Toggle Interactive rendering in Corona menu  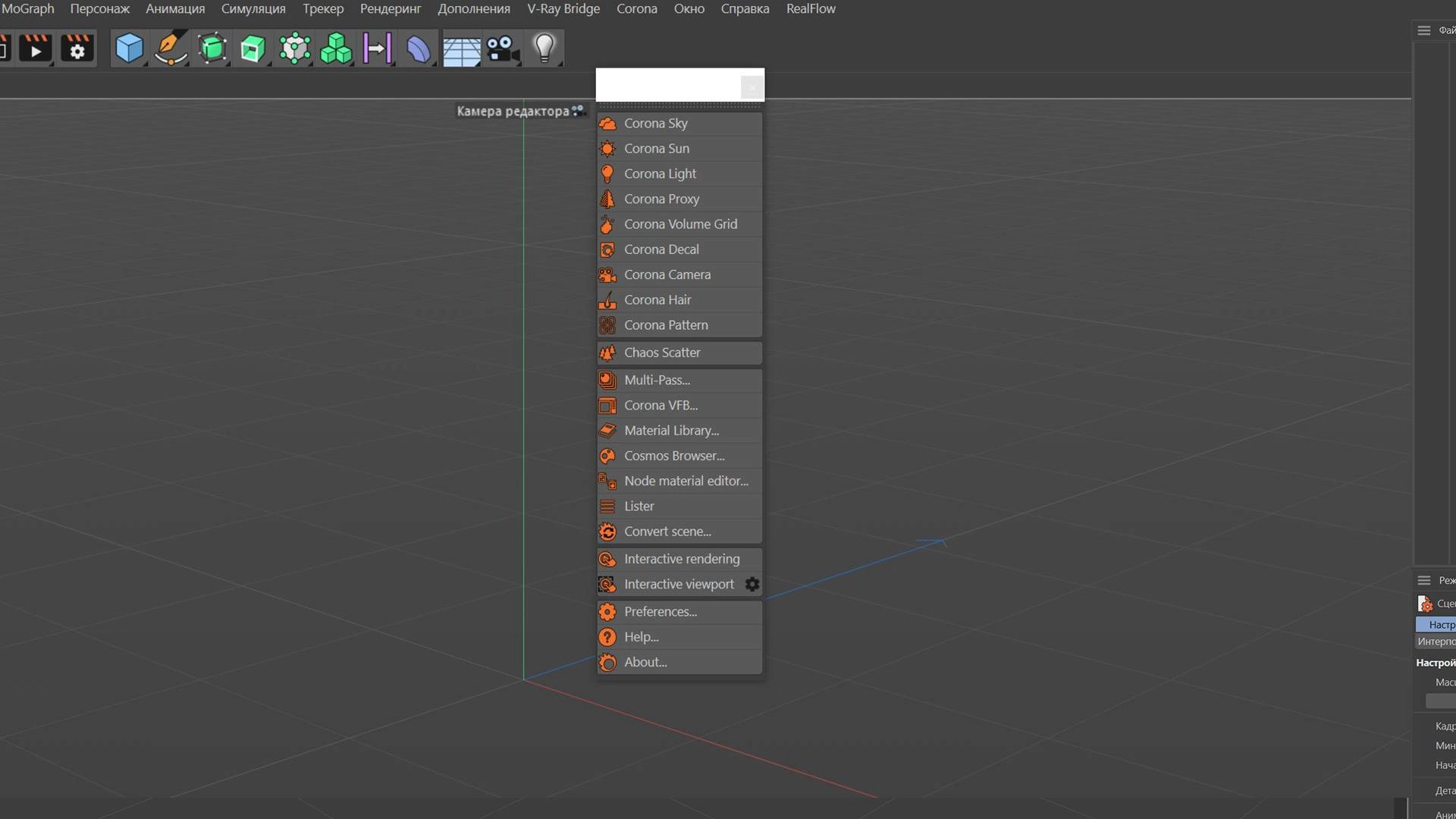pos(679,559)
